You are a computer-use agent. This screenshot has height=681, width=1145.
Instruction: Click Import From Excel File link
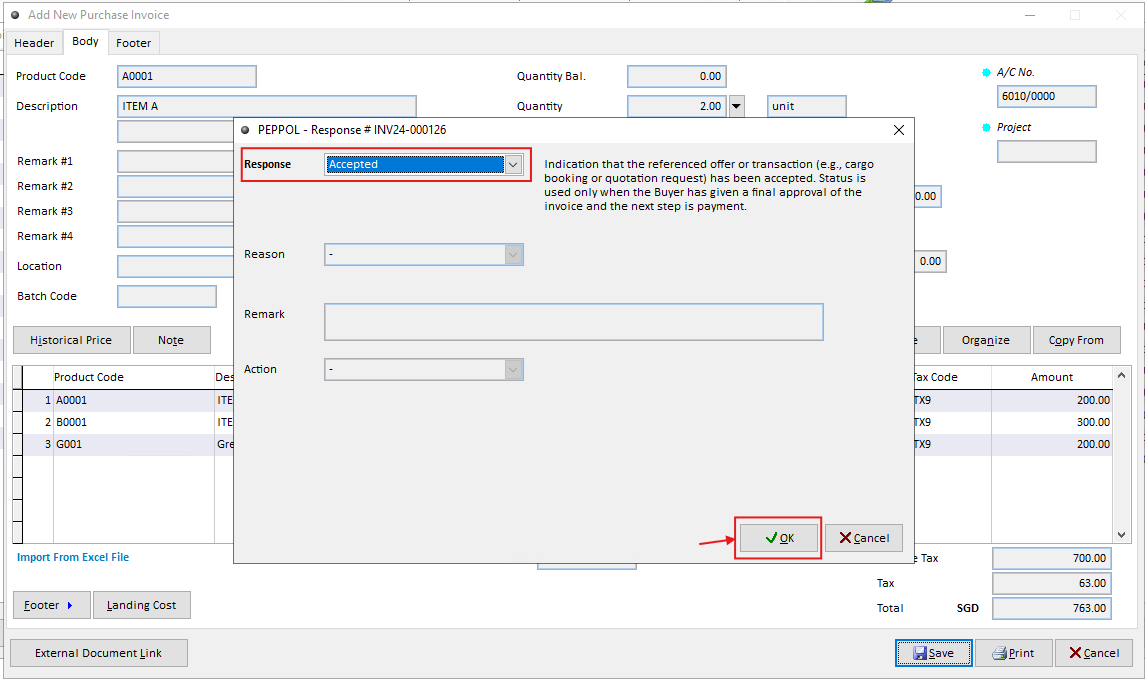(x=73, y=558)
